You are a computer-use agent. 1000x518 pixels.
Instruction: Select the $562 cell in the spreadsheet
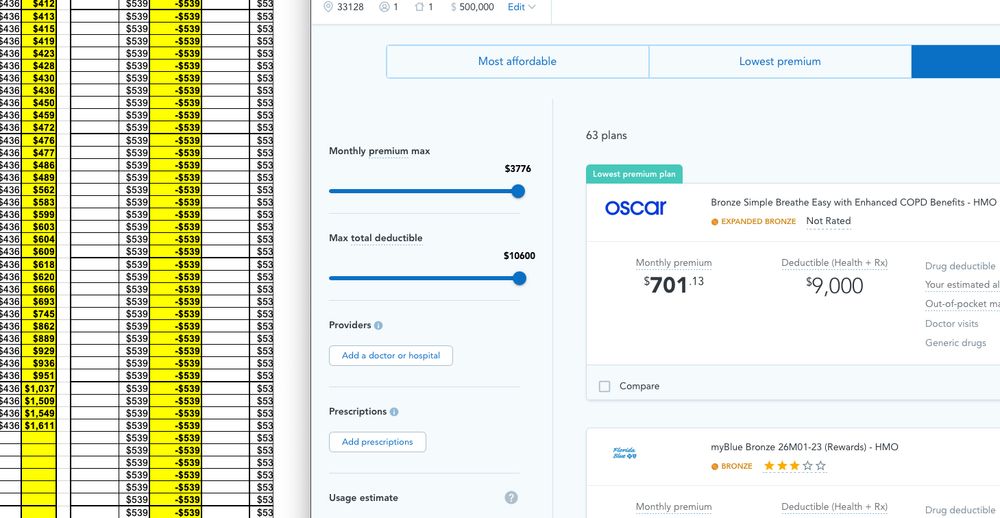(x=39, y=190)
